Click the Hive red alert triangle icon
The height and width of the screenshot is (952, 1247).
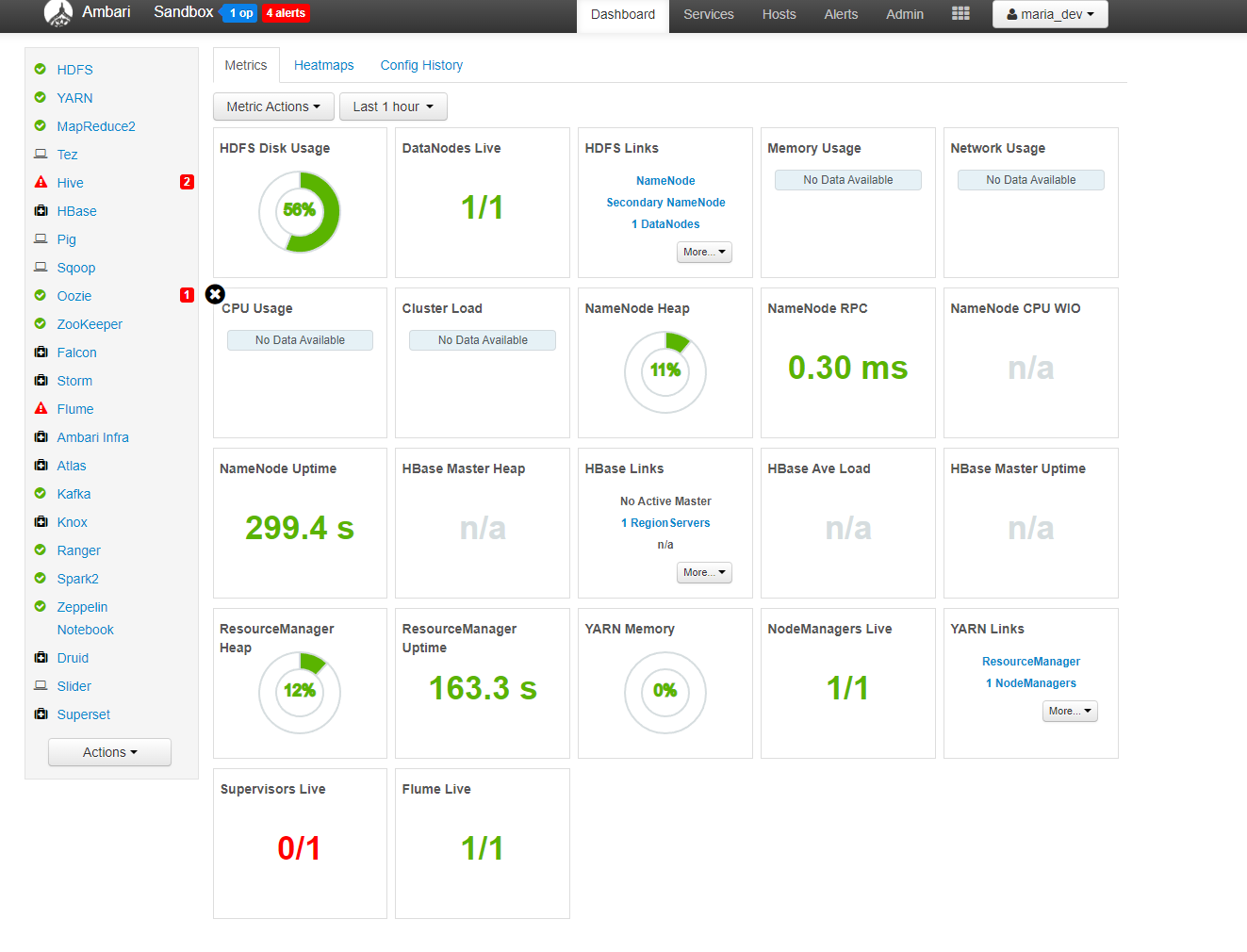(x=41, y=182)
